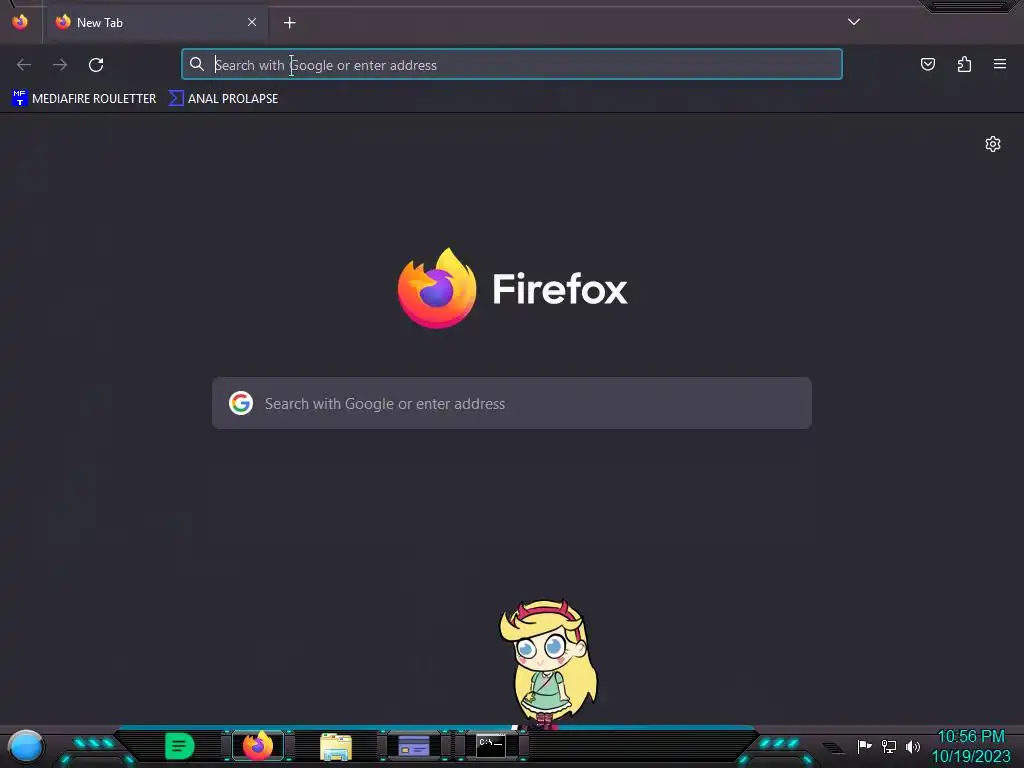Open the Start orb menu
Image resolution: width=1024 pixels, height=768 pixels.
pyautogui.click(x=25, y=746)
